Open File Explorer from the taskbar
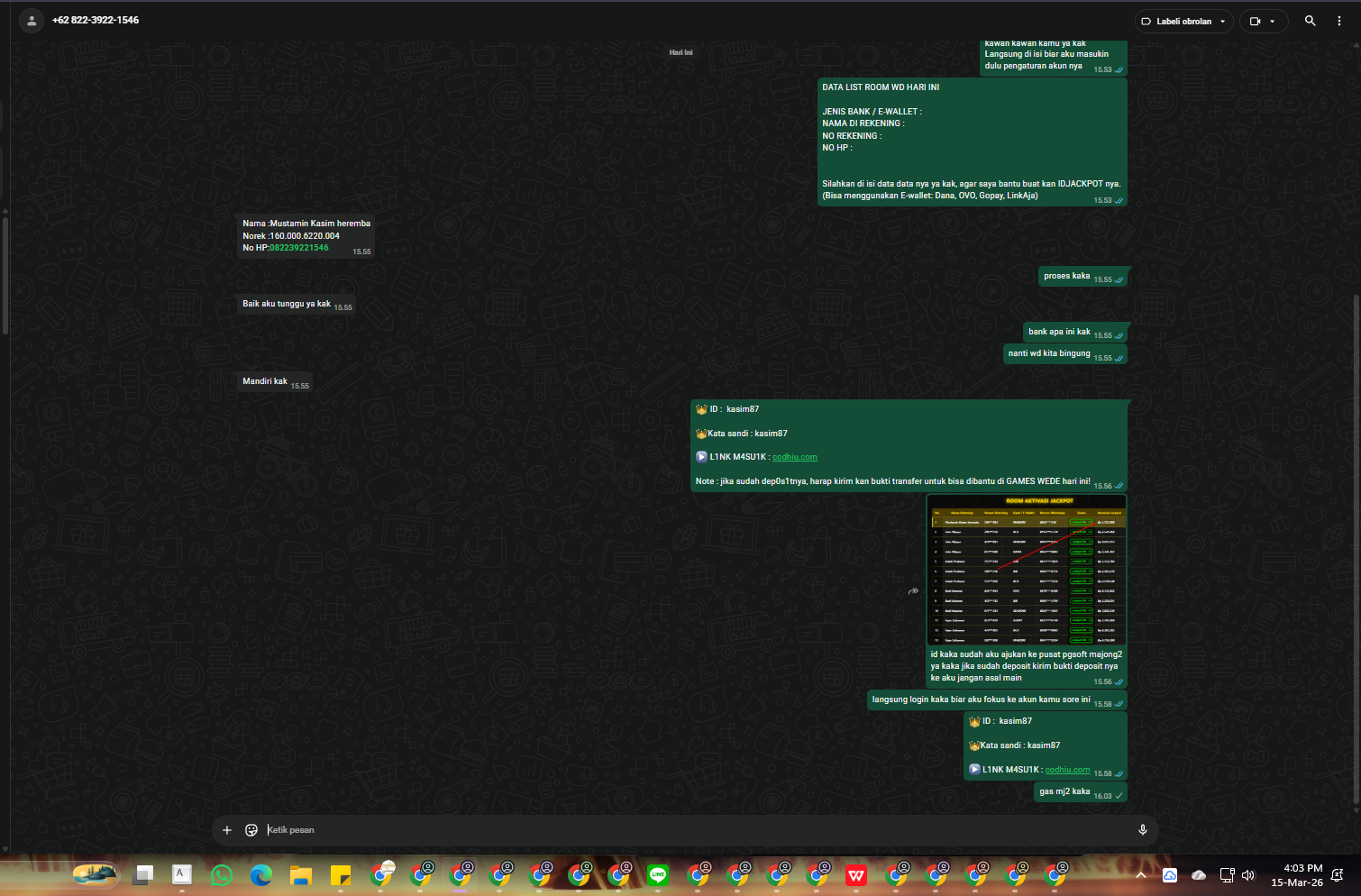The height and width of the screenshot is (896, 1361). 300,874
